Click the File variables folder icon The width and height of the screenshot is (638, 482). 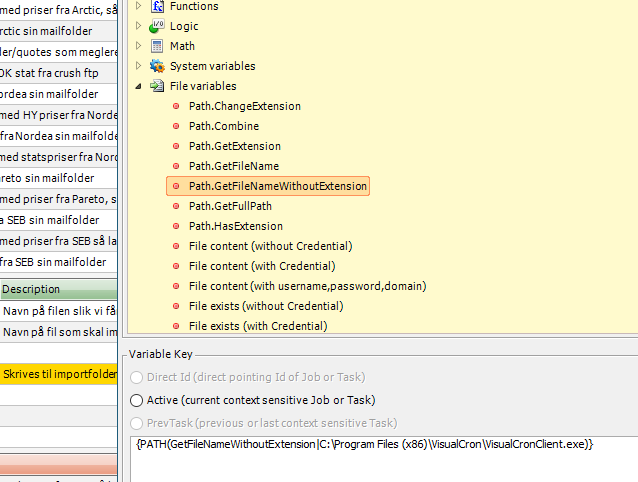pos(157,86)
